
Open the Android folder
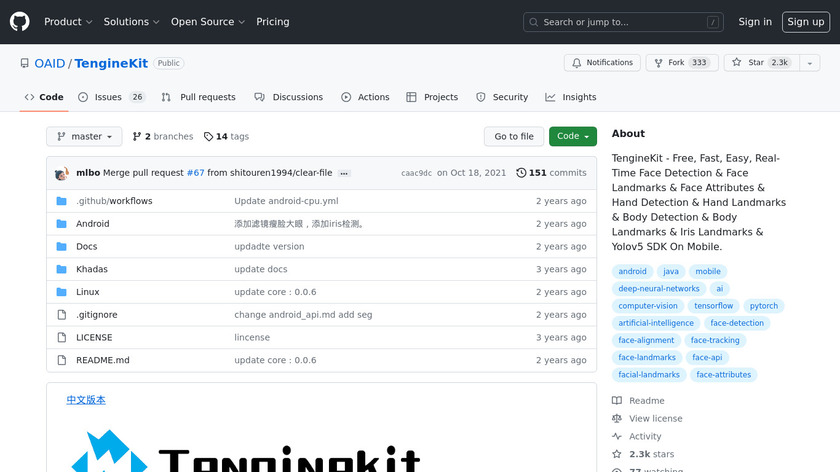(93, 223)
